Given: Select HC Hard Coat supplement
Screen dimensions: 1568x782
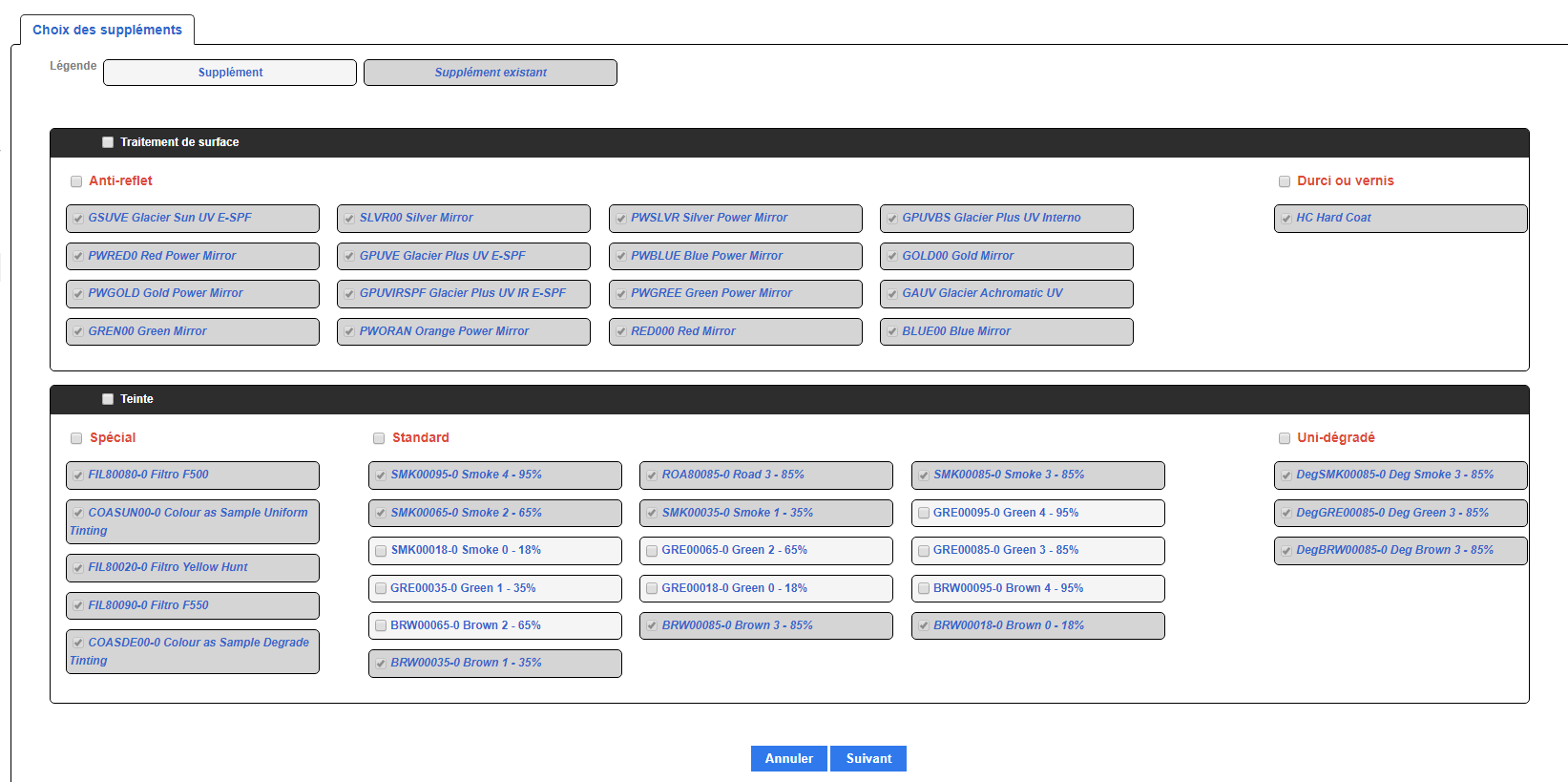Looking at the screenshot, I should [1401, 219].
